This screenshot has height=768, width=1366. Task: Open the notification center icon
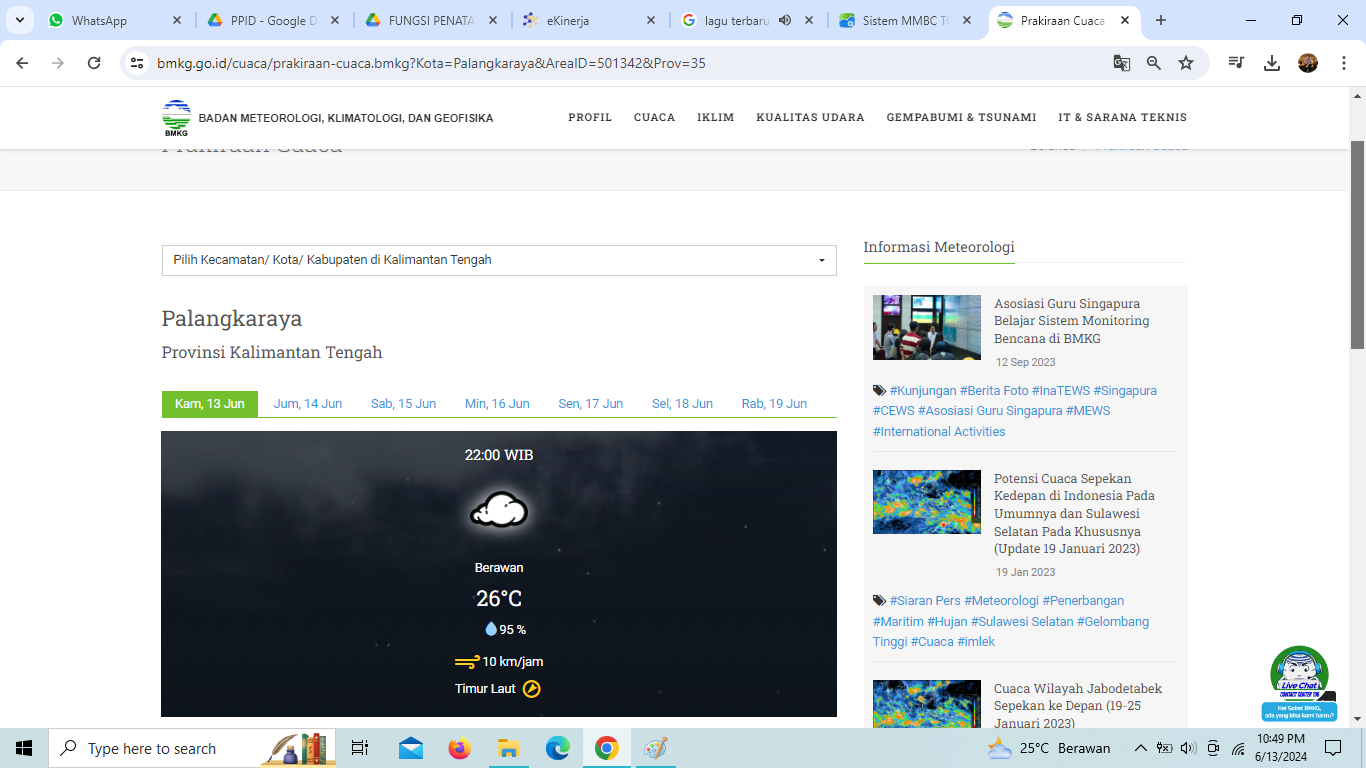tap(1333, 748)
